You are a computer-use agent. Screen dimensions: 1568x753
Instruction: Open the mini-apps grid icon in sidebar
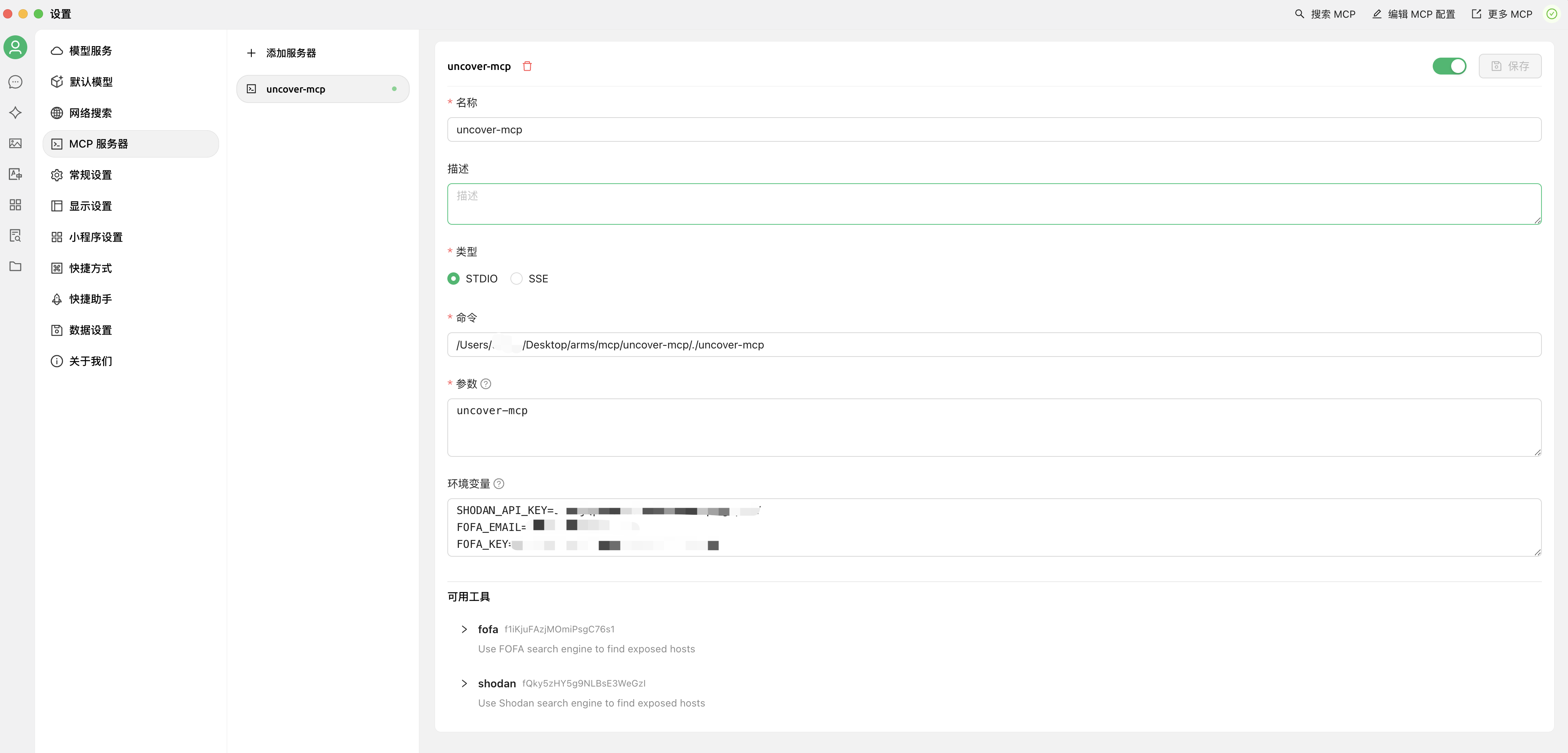click(16, 205)
